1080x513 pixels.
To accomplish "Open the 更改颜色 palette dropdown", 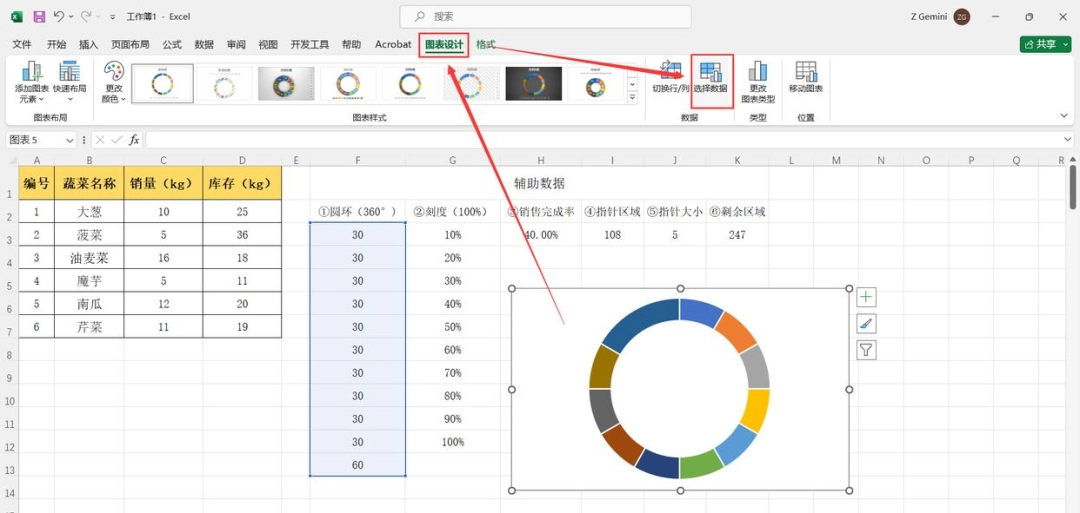I will pos(114,82).
